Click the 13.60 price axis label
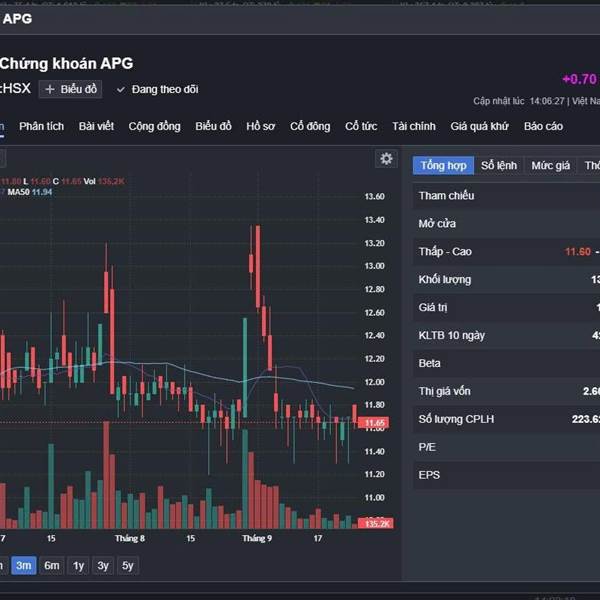Image resolution: width=600 pixels, height=600 pixels. coord(374,196)
